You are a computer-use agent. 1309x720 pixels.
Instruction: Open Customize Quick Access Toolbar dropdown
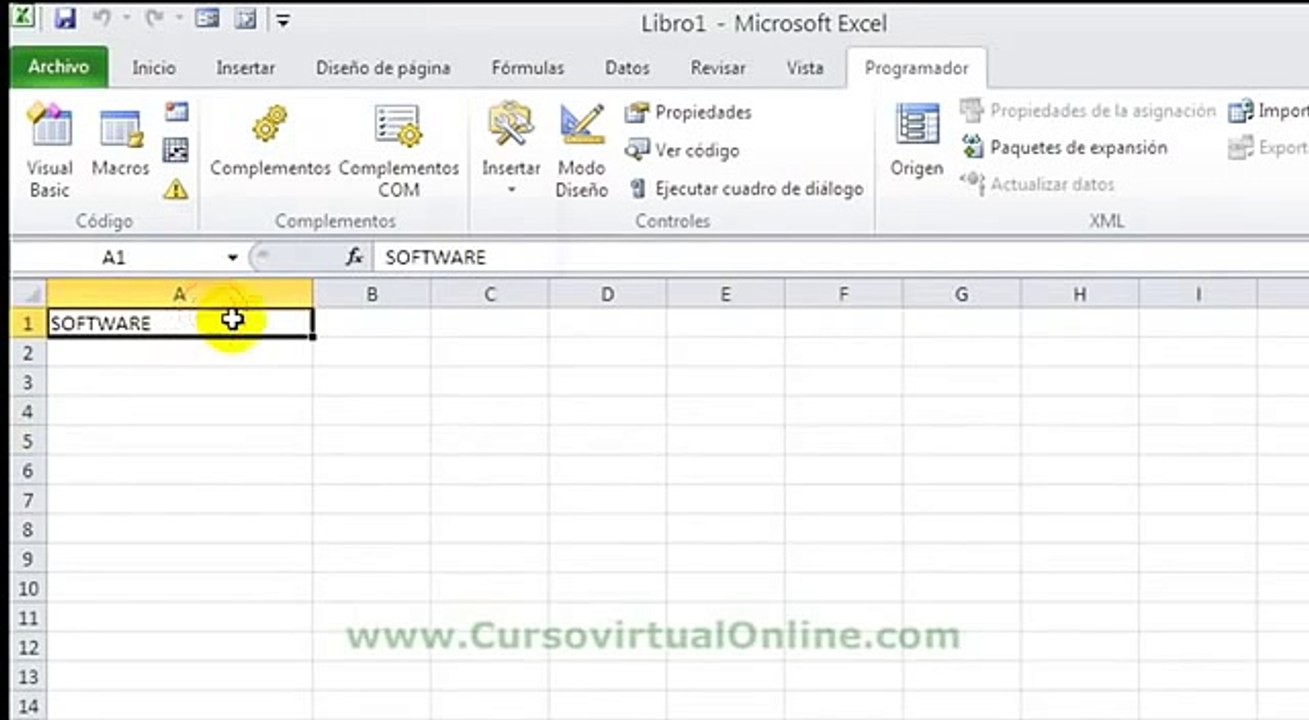tap(283, 19)
